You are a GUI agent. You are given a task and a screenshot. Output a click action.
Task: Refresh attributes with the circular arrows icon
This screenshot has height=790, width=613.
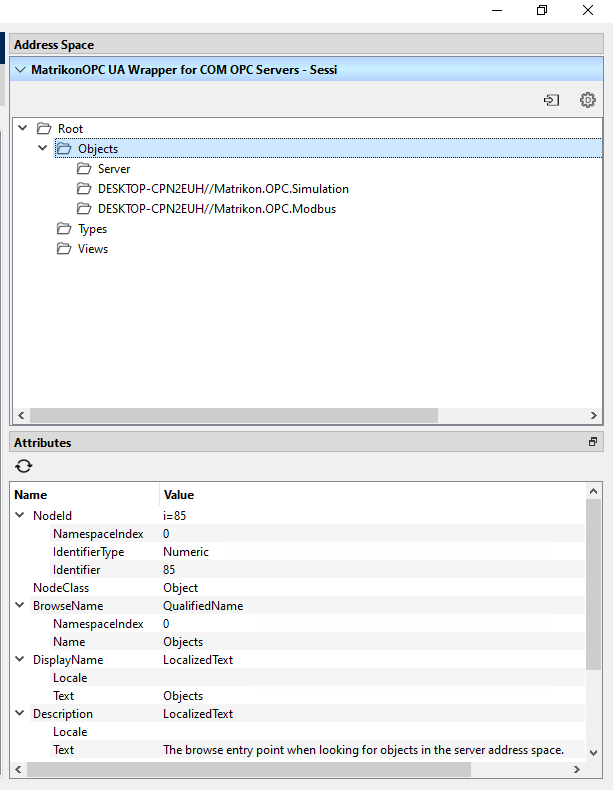[24, 466]
